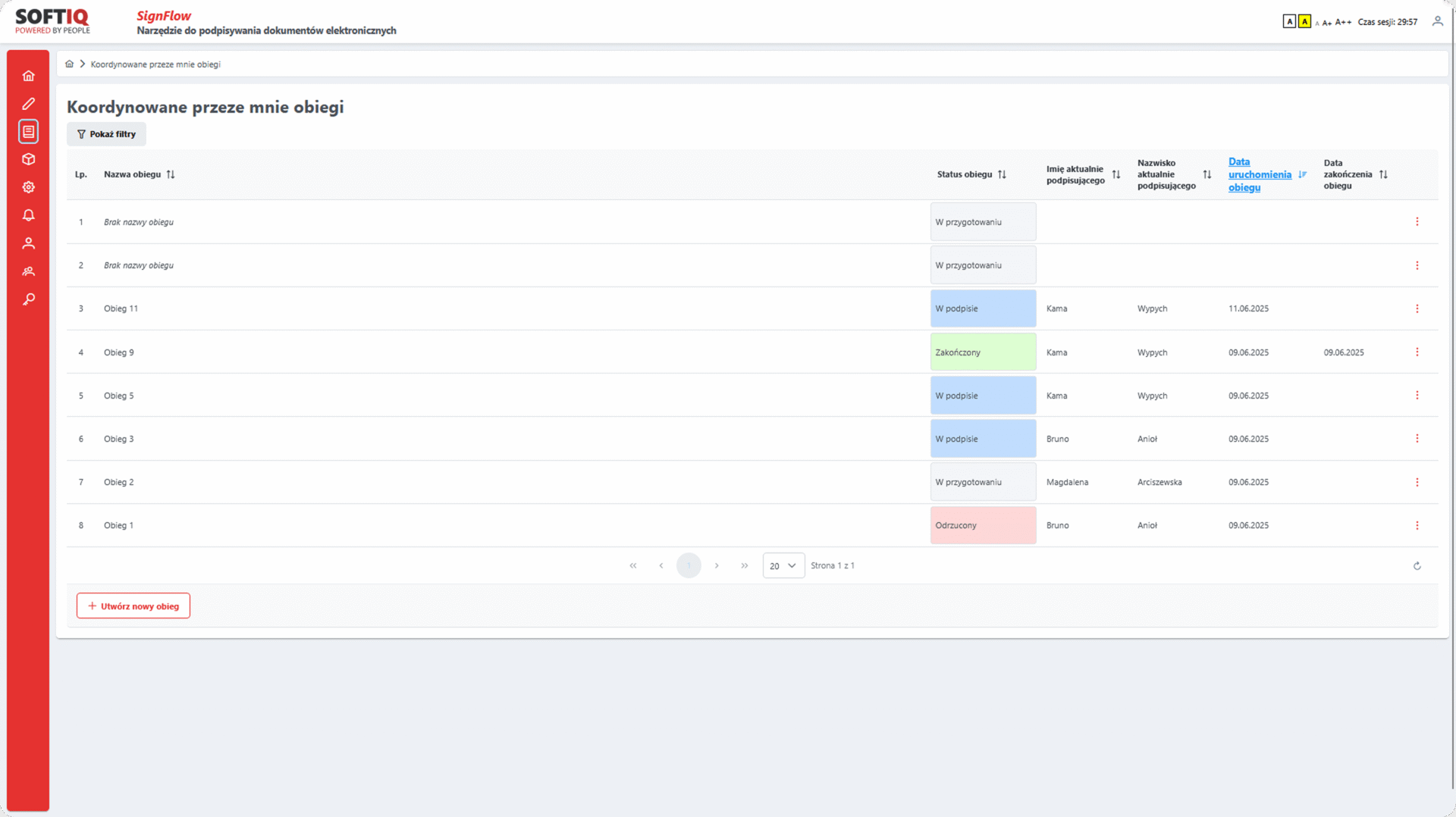This screenshot has width=1456, height=817.
Task: Open user account icon in top-right corner
Action: pyautogui.click(x=1437, y=21)
